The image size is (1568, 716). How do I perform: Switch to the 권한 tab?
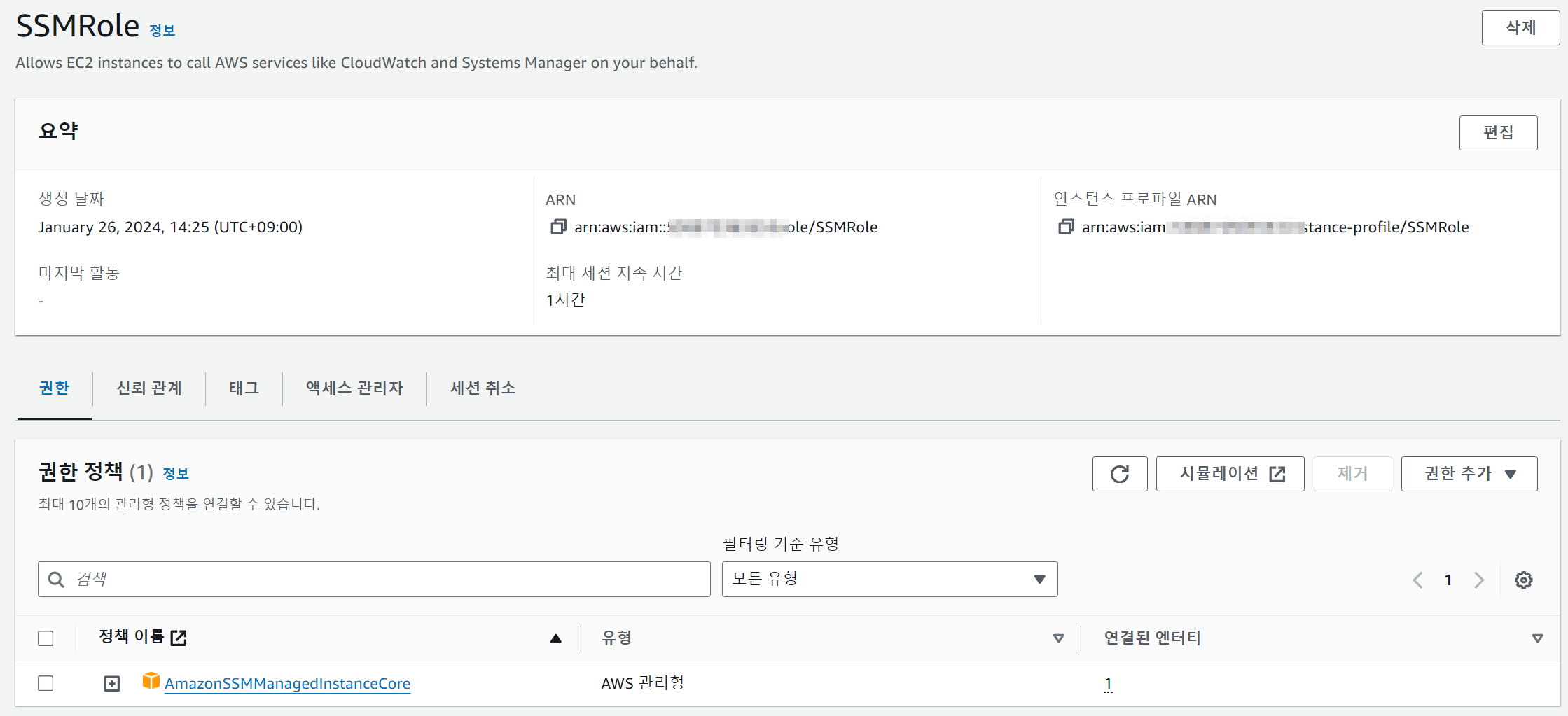coord(55,388)
